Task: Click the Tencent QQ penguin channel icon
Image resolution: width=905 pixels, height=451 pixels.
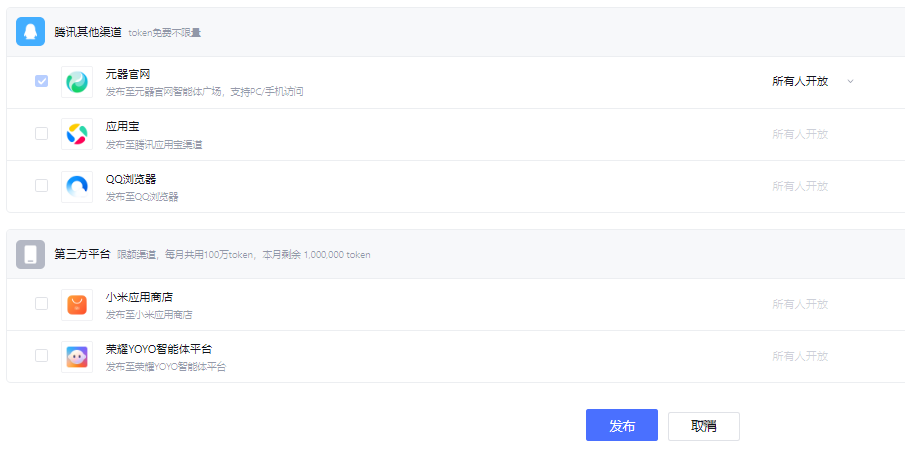Action: [x=31, y=32]
